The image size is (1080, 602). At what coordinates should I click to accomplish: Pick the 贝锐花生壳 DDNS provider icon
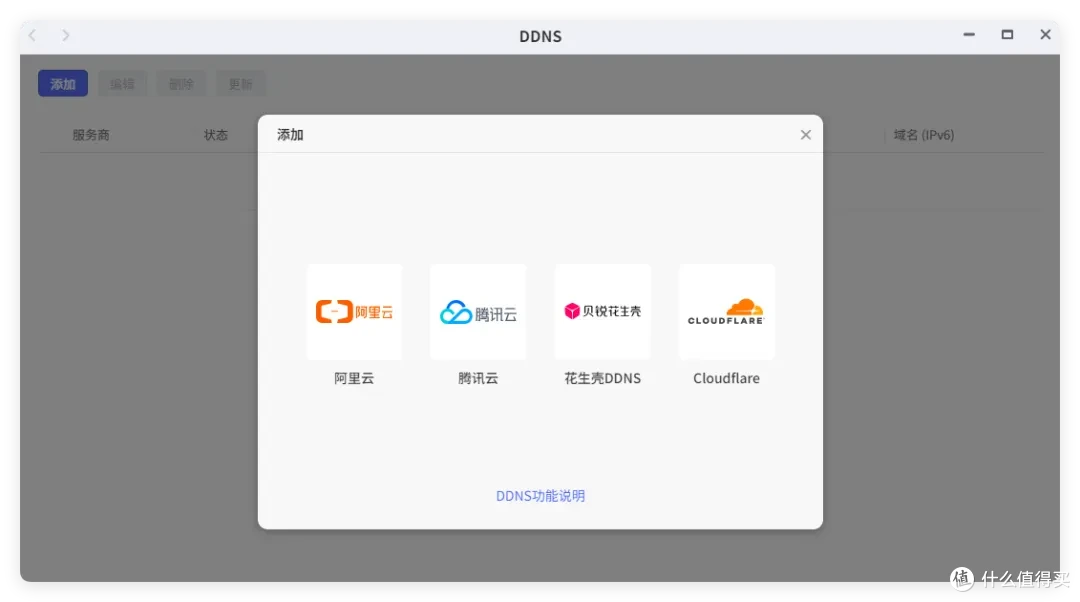click(603, 311)
